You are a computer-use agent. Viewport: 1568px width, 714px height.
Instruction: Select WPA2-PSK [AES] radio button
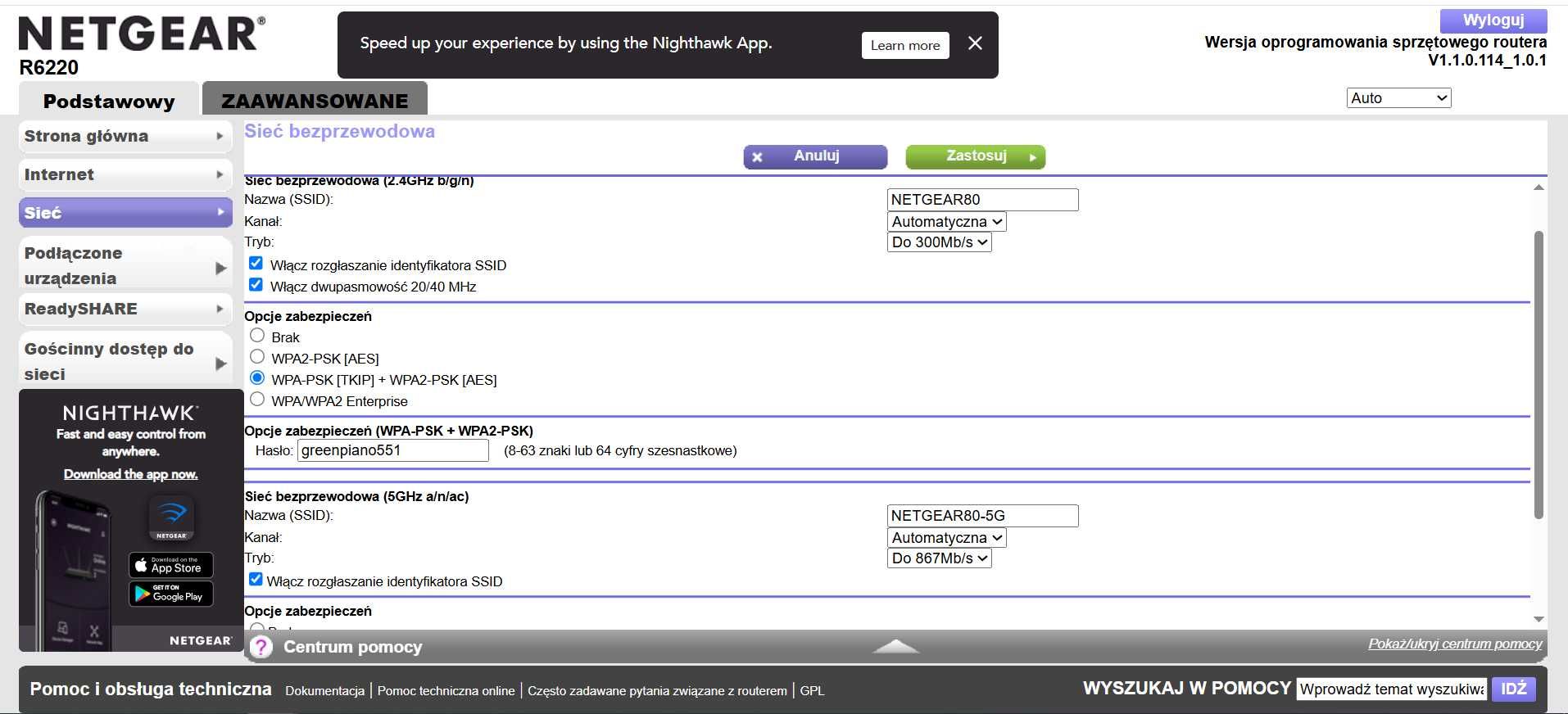pos(257,356)
